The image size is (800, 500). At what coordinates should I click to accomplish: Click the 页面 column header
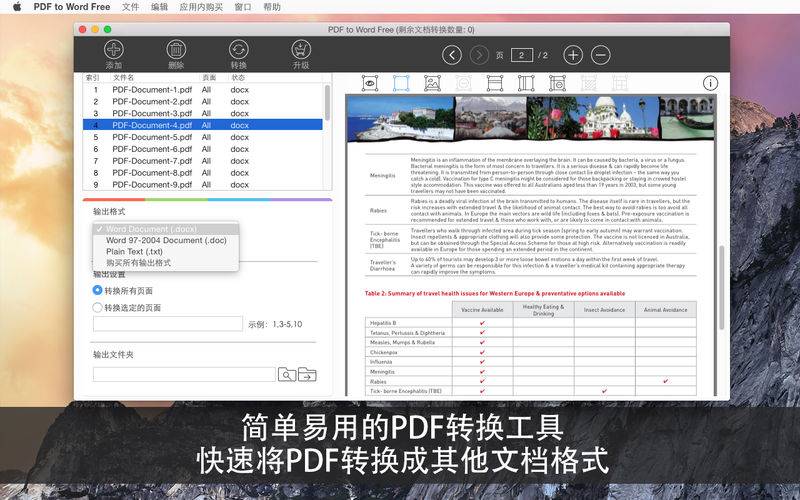coord(209,78)
